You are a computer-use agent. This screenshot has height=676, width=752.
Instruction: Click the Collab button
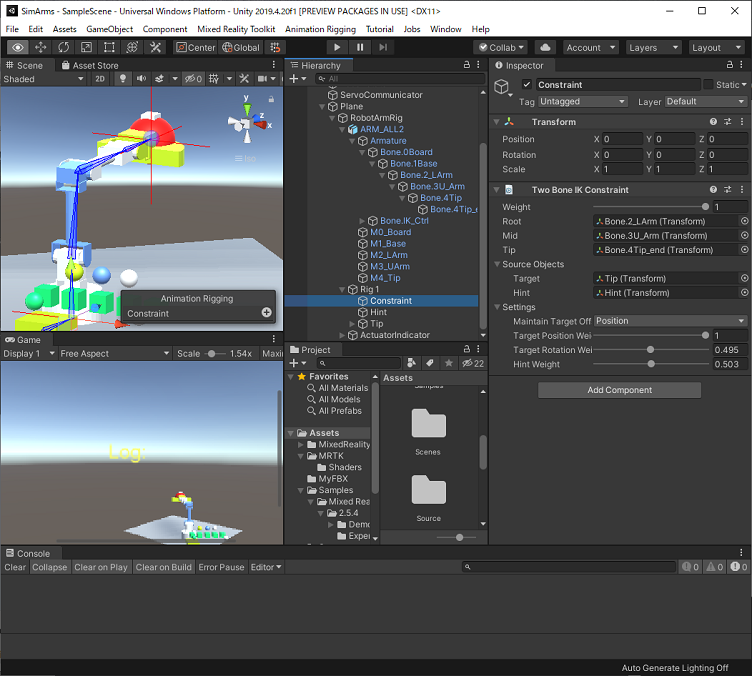click(501, 47)
